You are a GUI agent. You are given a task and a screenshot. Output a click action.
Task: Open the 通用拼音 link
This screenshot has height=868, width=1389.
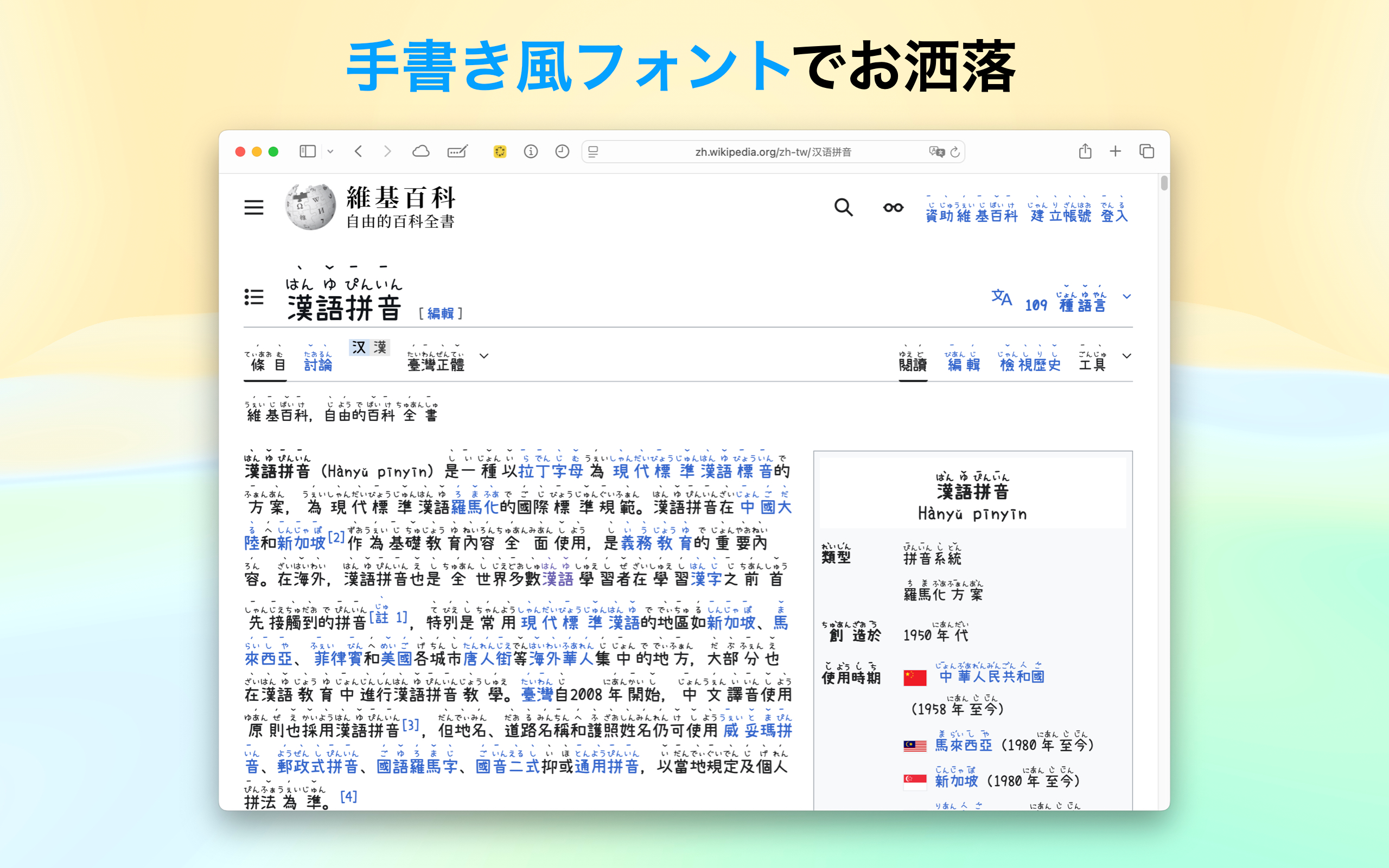click(607, 767)
